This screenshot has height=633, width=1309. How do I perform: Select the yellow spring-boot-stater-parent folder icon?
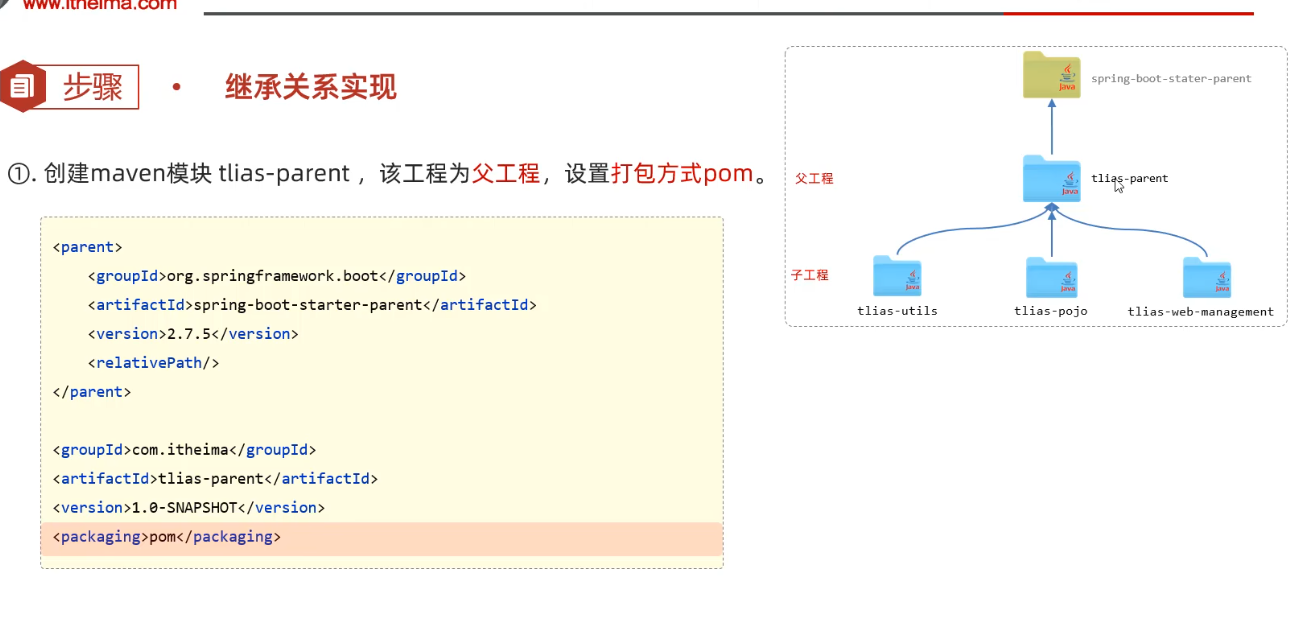point(1052,75)
